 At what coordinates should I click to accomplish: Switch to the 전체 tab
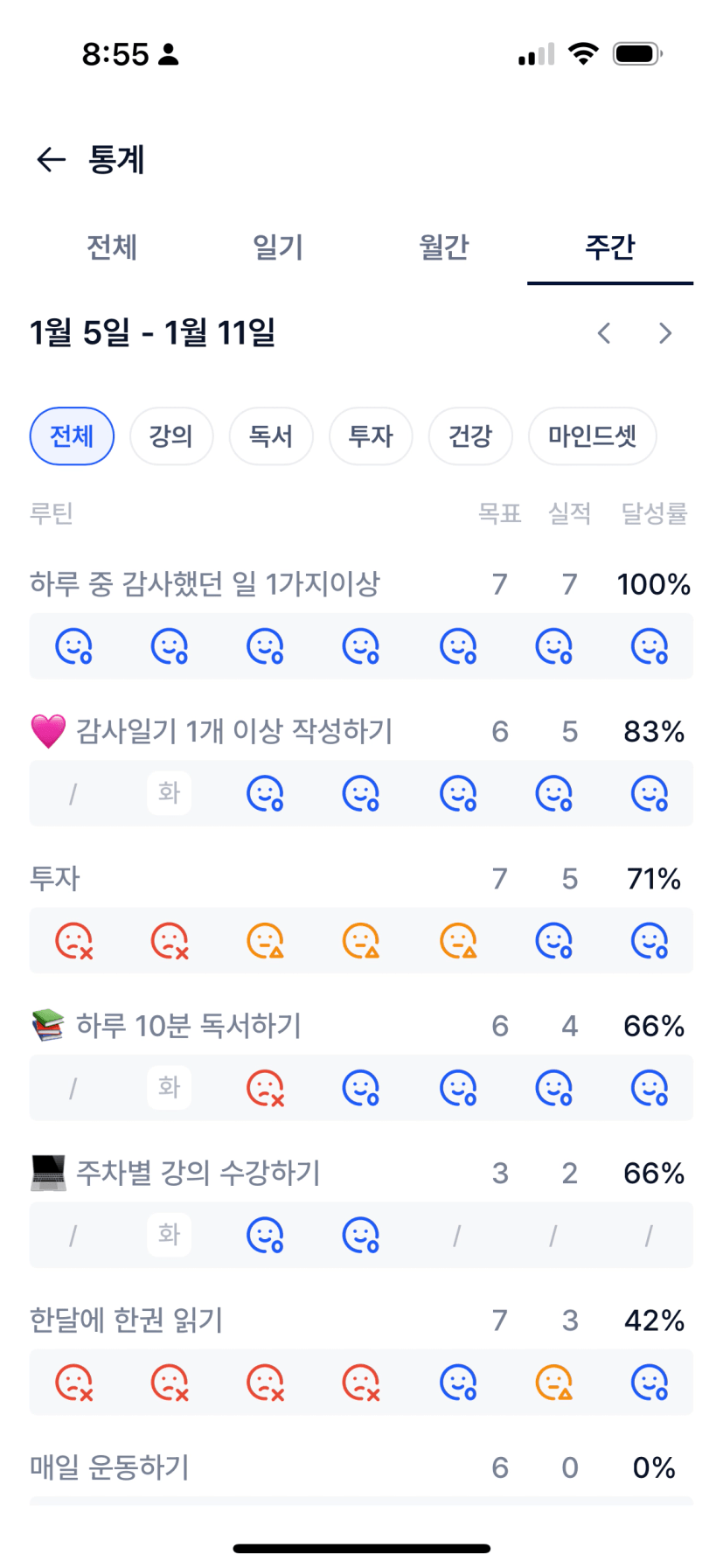(112, 247)
